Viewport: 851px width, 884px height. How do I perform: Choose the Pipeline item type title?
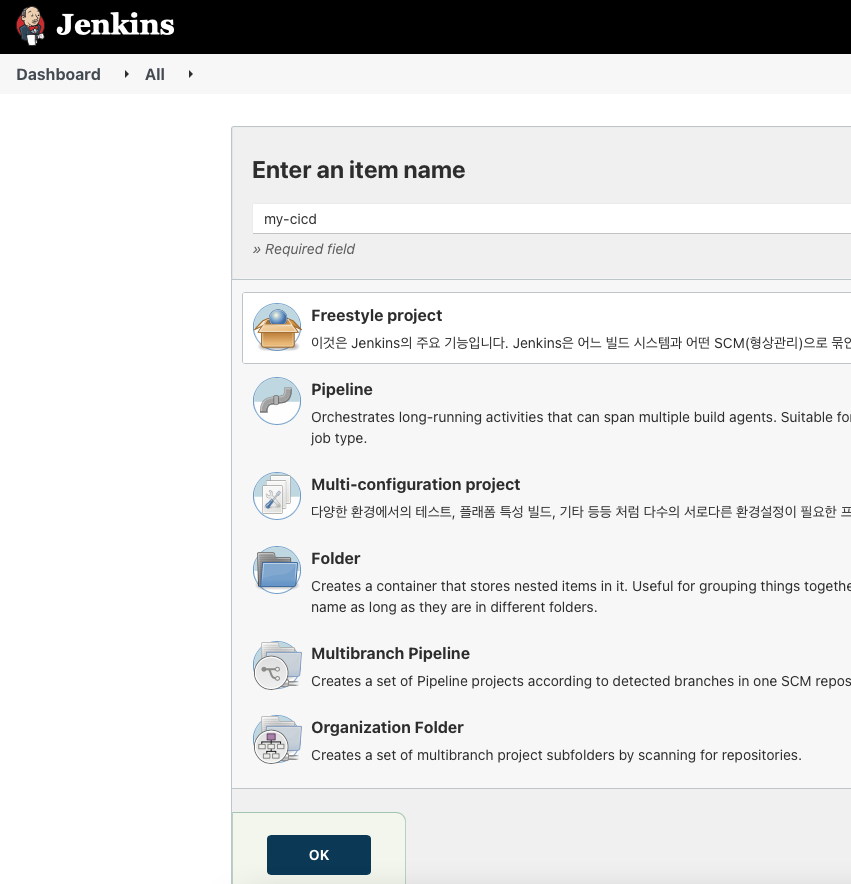coord(342,389)
